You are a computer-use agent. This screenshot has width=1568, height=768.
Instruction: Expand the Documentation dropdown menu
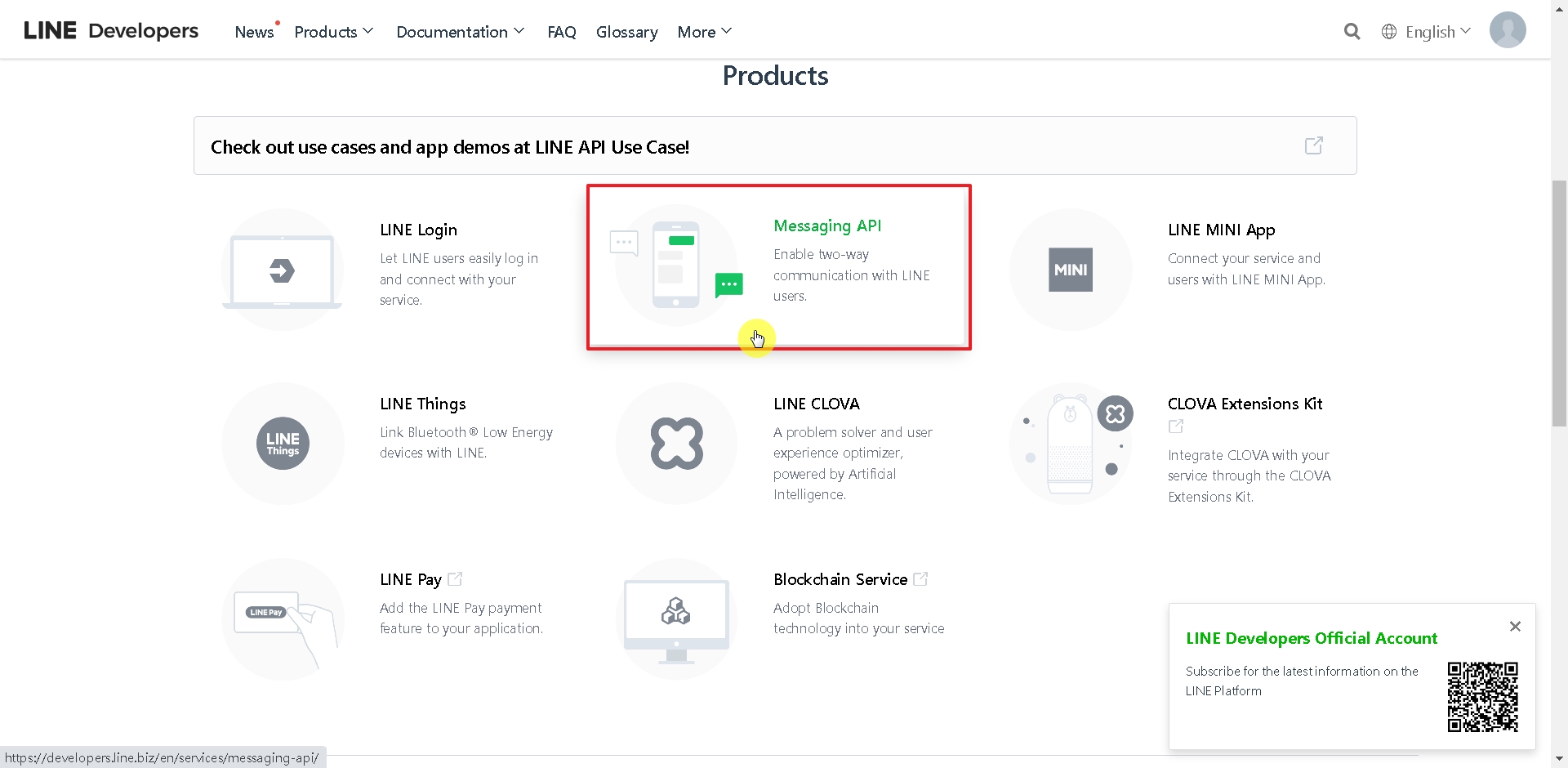coord(460,32)
